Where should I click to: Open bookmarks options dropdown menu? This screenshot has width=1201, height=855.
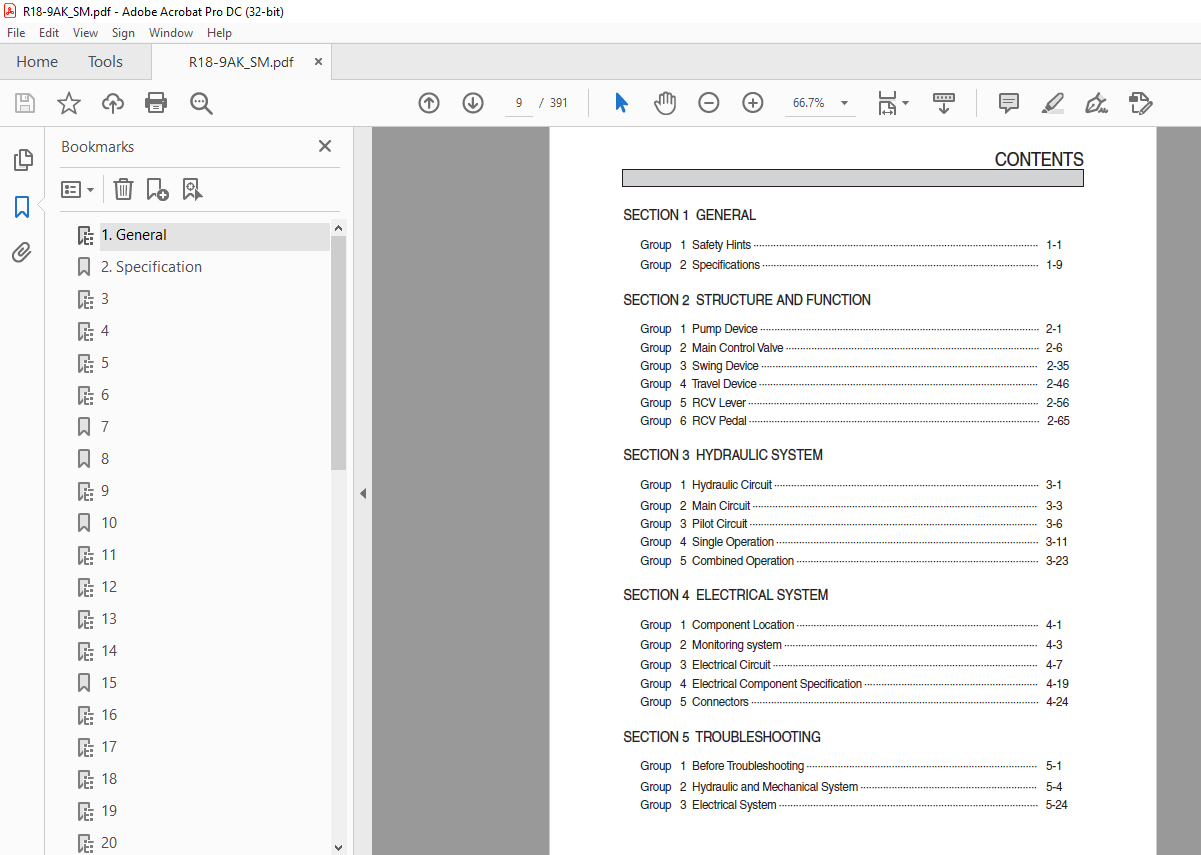(78, 189)
